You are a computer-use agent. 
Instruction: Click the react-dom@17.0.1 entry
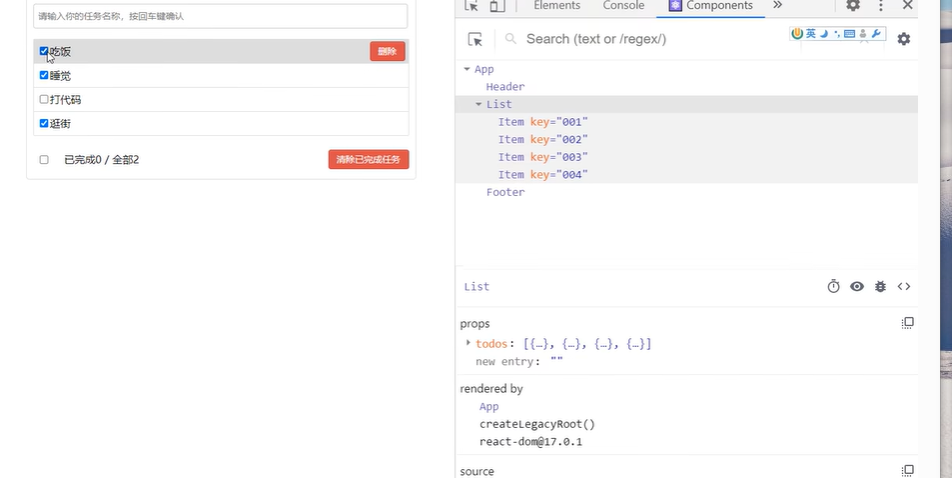coord(531,442)
